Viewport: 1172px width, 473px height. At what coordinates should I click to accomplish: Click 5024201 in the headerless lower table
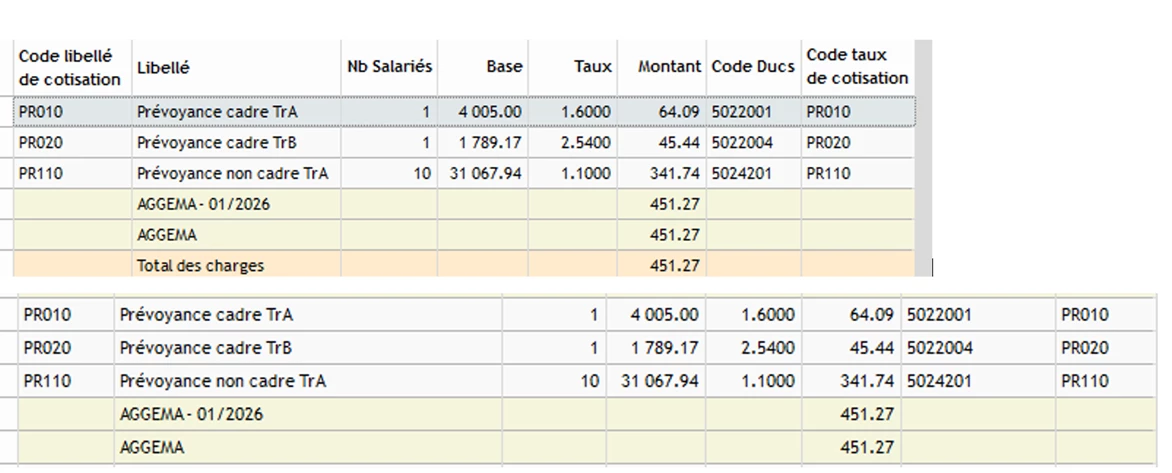pyautogui.click(x=939, y=381)
